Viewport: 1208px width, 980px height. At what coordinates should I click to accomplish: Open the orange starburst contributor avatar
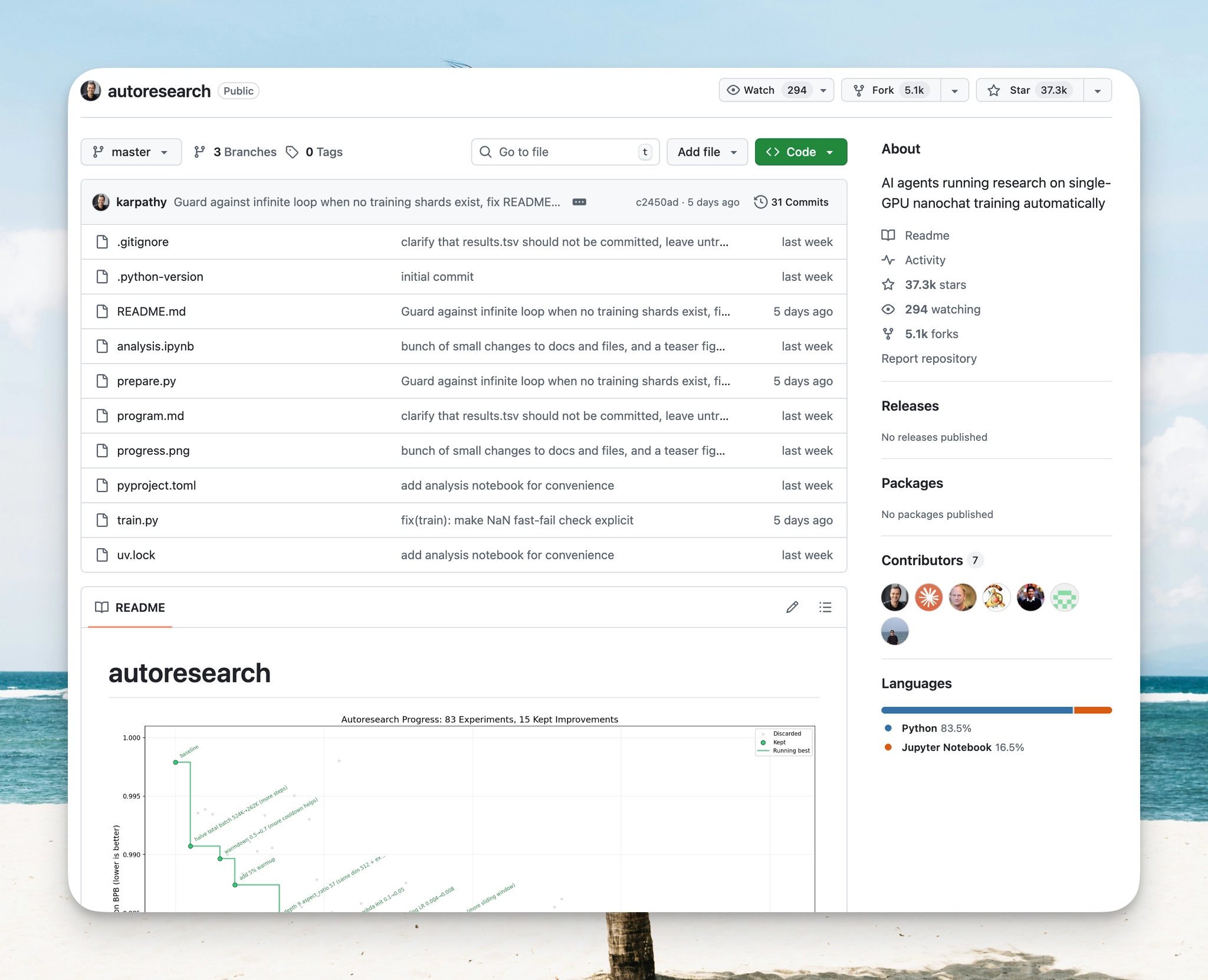tap(928, 598)
